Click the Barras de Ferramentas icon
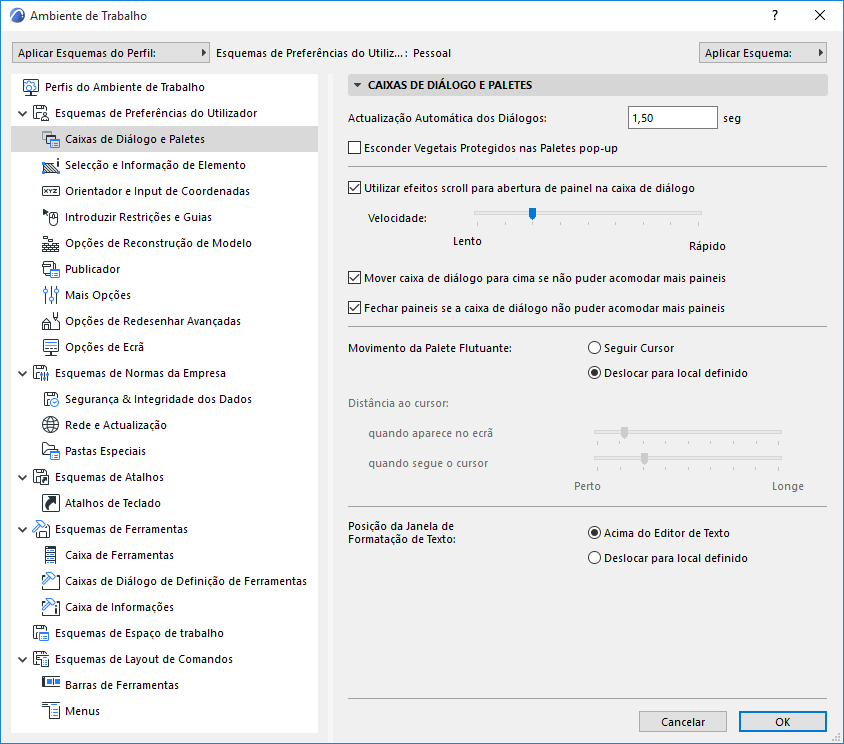The width and height of the screenshot is (844, 744). (x=51, y=685)
